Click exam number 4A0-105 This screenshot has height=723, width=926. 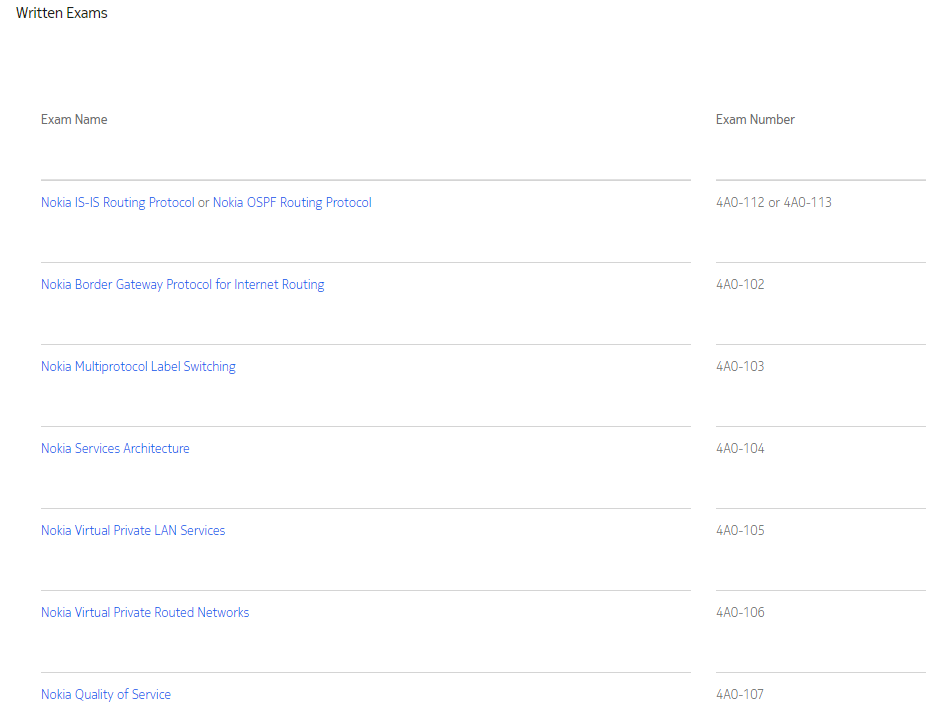740,530
